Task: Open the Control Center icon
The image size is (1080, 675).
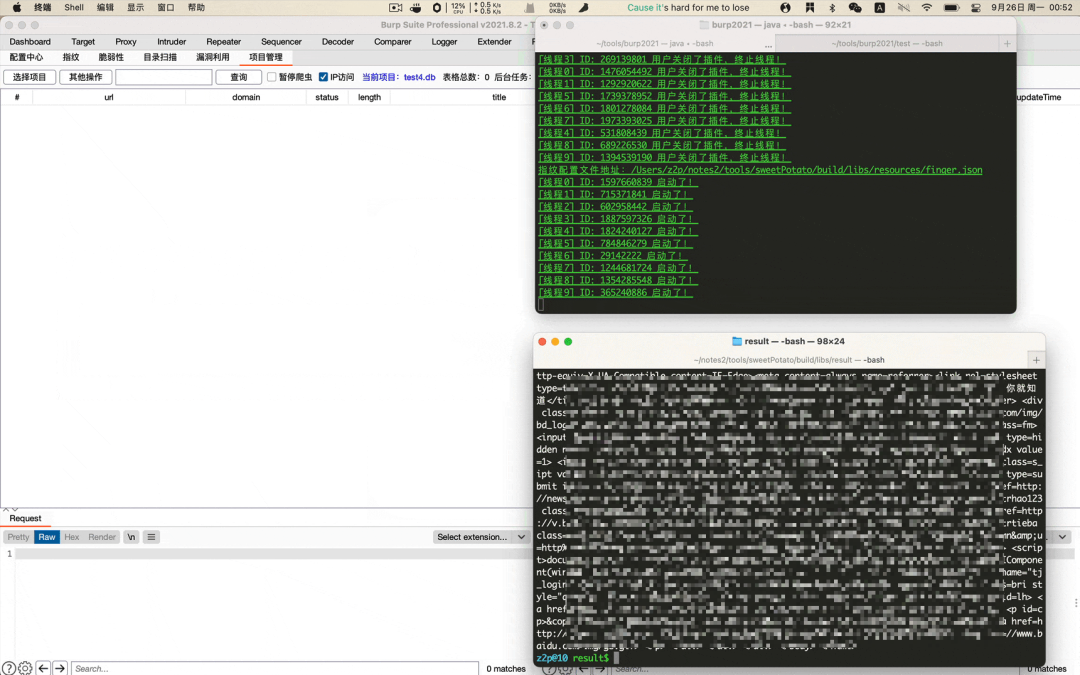Action: point(976,8)
